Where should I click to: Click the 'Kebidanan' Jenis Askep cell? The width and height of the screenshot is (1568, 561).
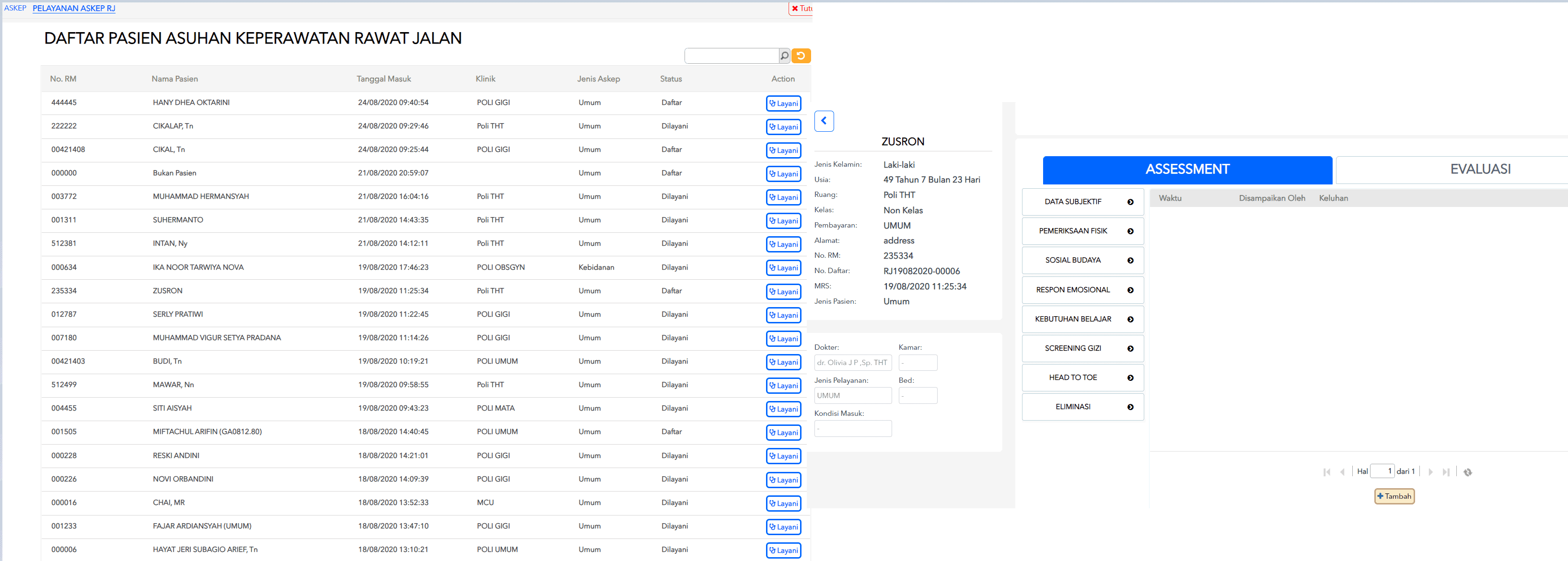tap(596, 268)
